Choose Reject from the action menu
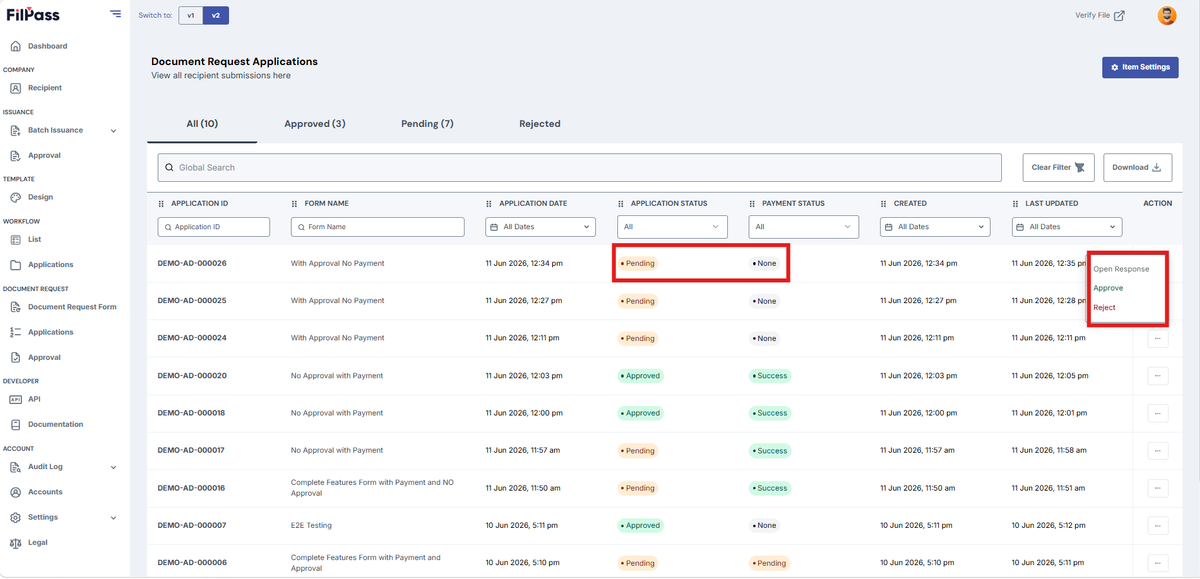 pyautogui.click(x=1104, y=307)
